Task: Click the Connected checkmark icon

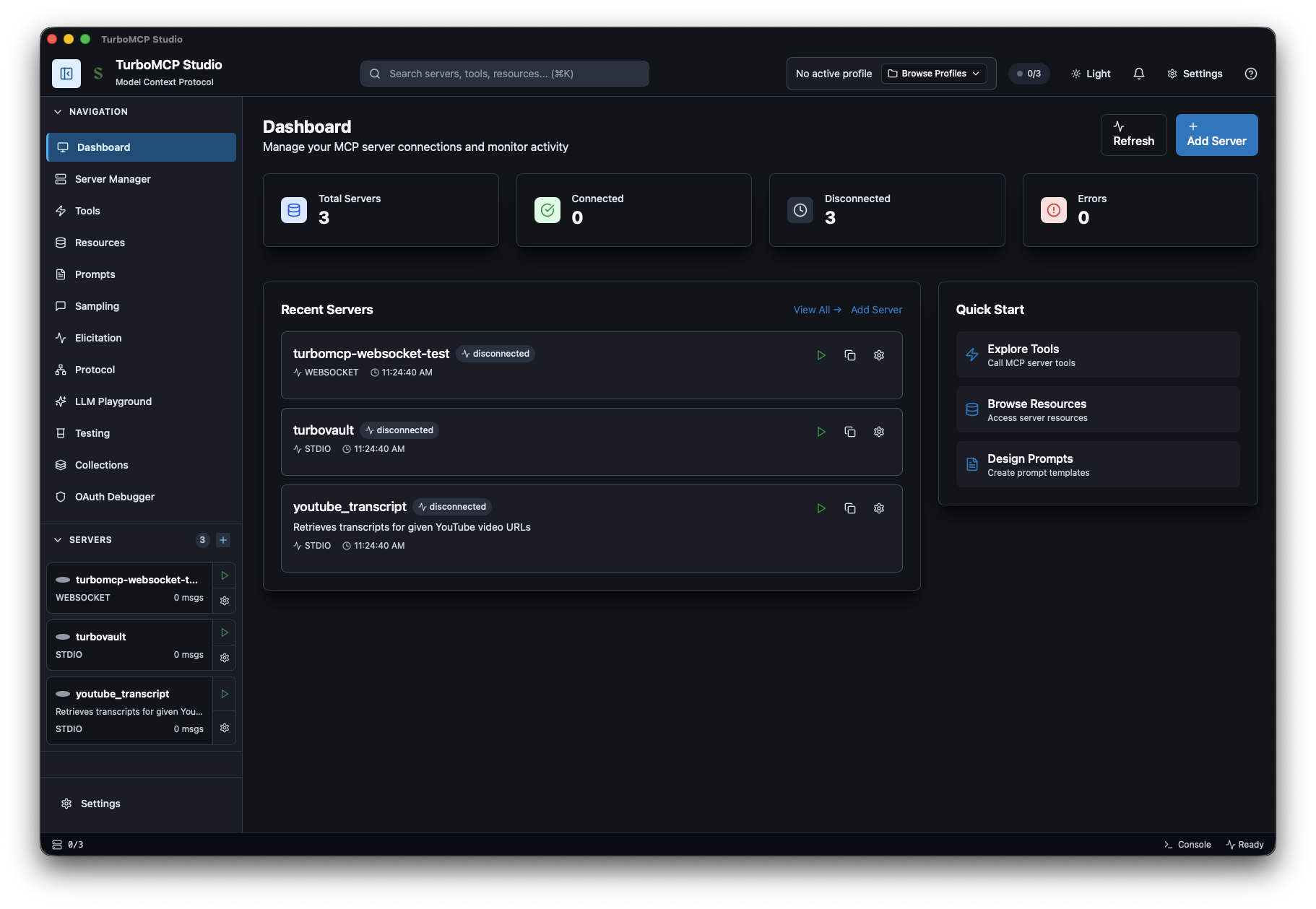Action: point(547,210)
